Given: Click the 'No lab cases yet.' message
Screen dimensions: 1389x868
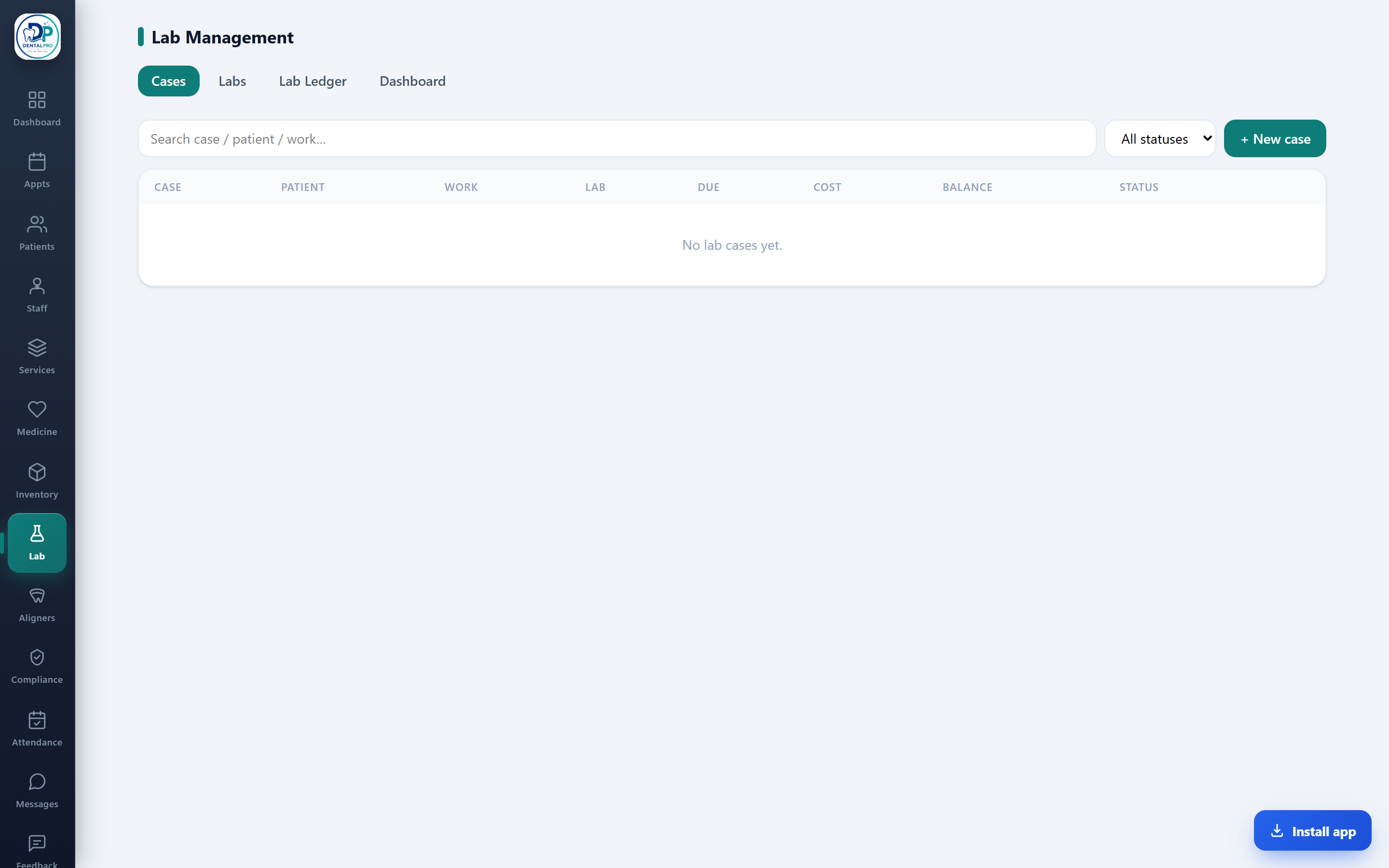Looking at the screenshot, I should 732,245.
